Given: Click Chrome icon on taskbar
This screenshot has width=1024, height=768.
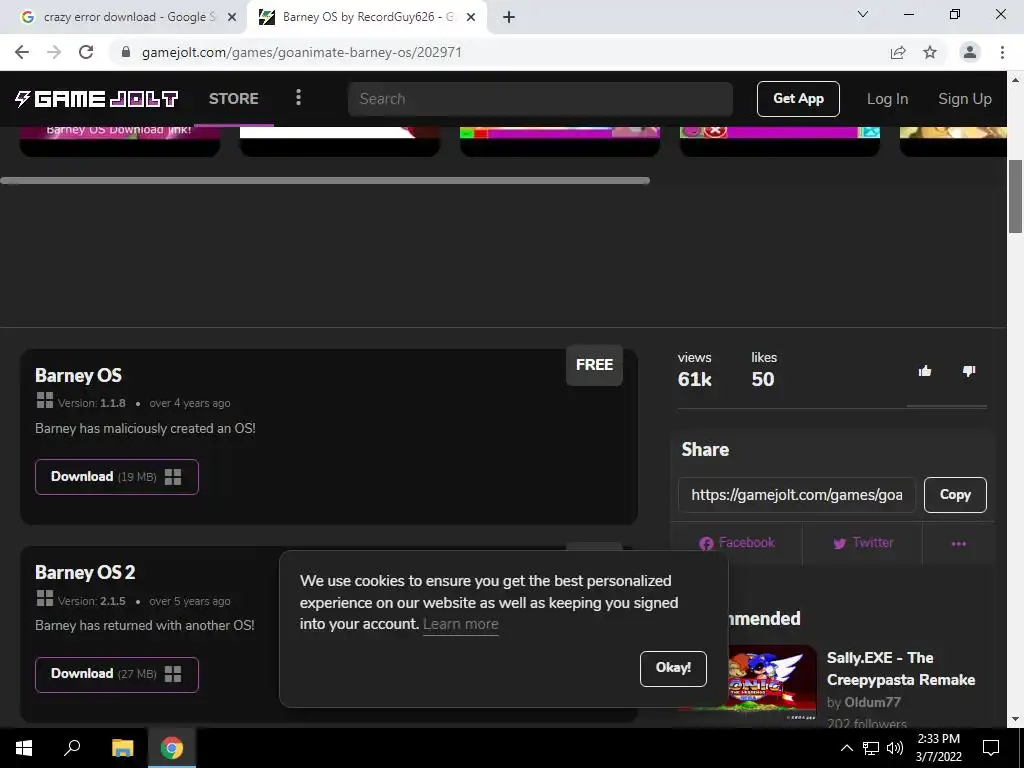Looking at the screenshot, I should pos(172,748).
